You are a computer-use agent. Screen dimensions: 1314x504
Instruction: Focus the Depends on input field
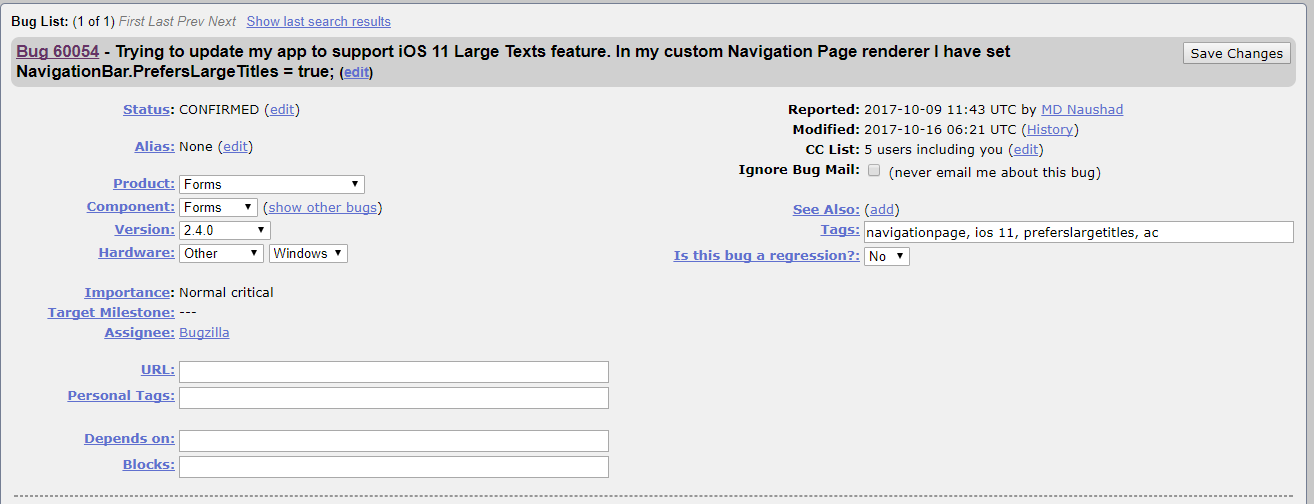click(x=394, y=441)
